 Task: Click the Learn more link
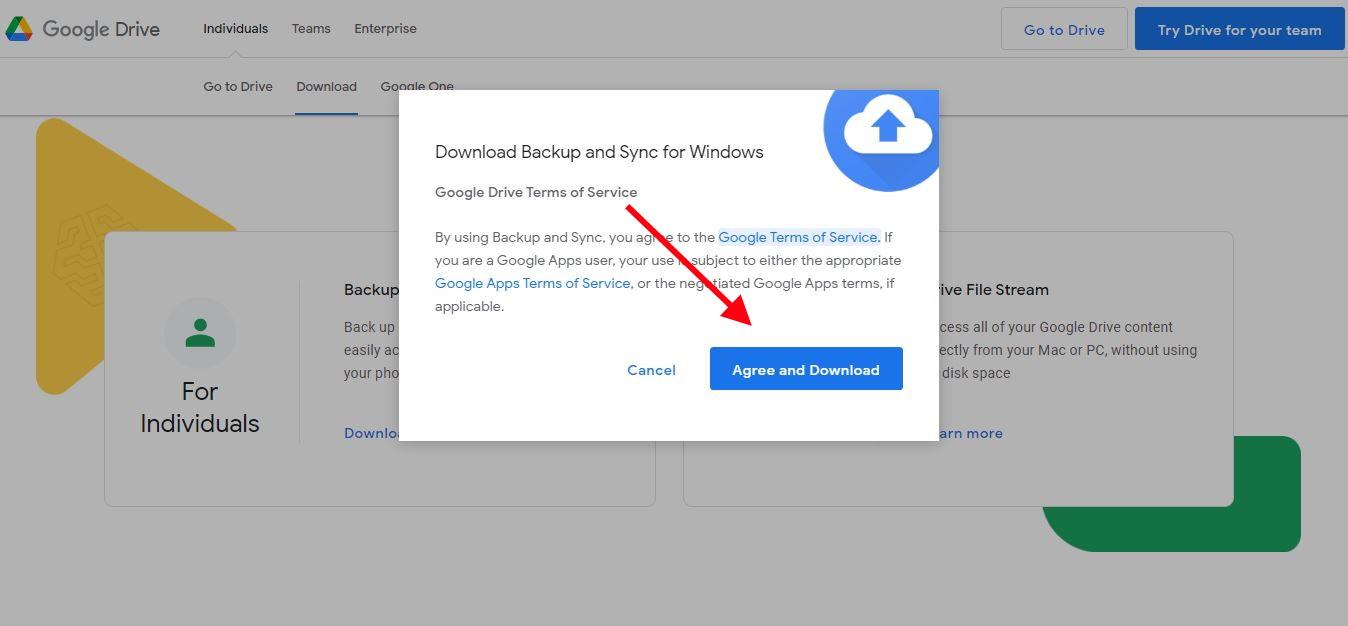(970, 433)
